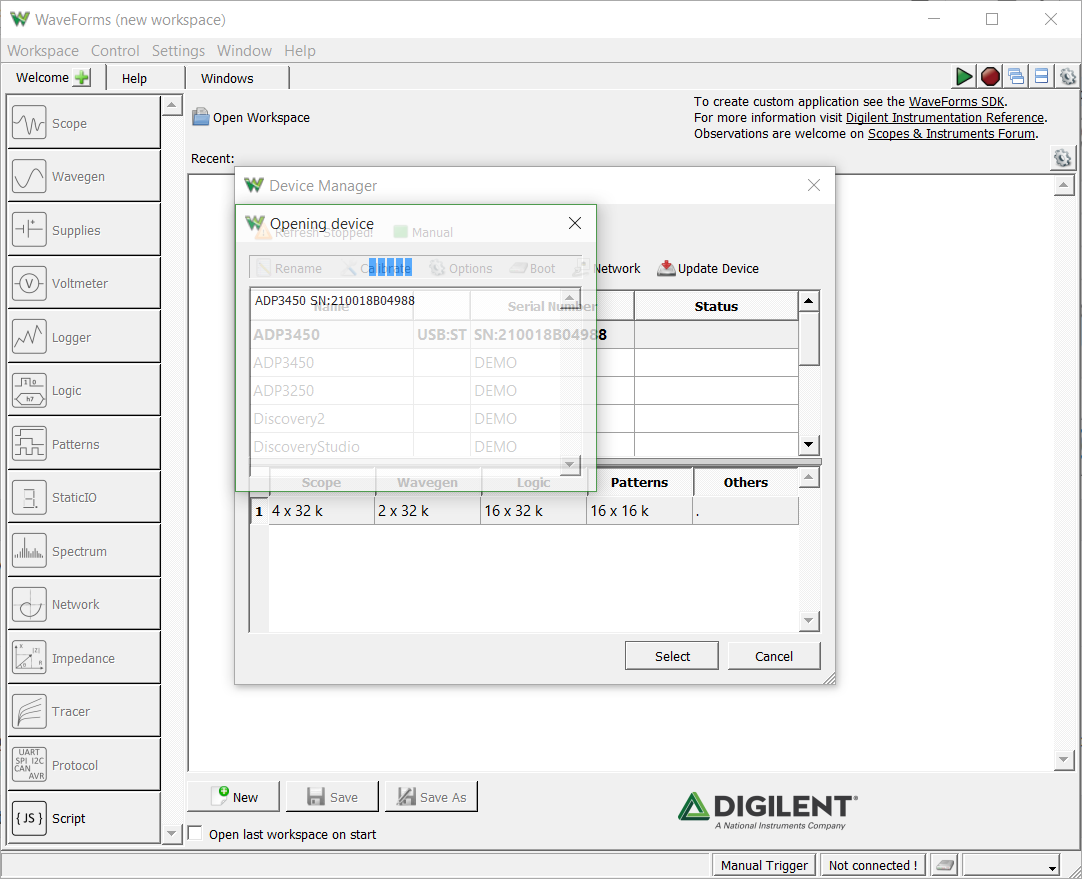Click the red Stop all icon
The height and width of the screenshot is (879, 1082).
990,77
